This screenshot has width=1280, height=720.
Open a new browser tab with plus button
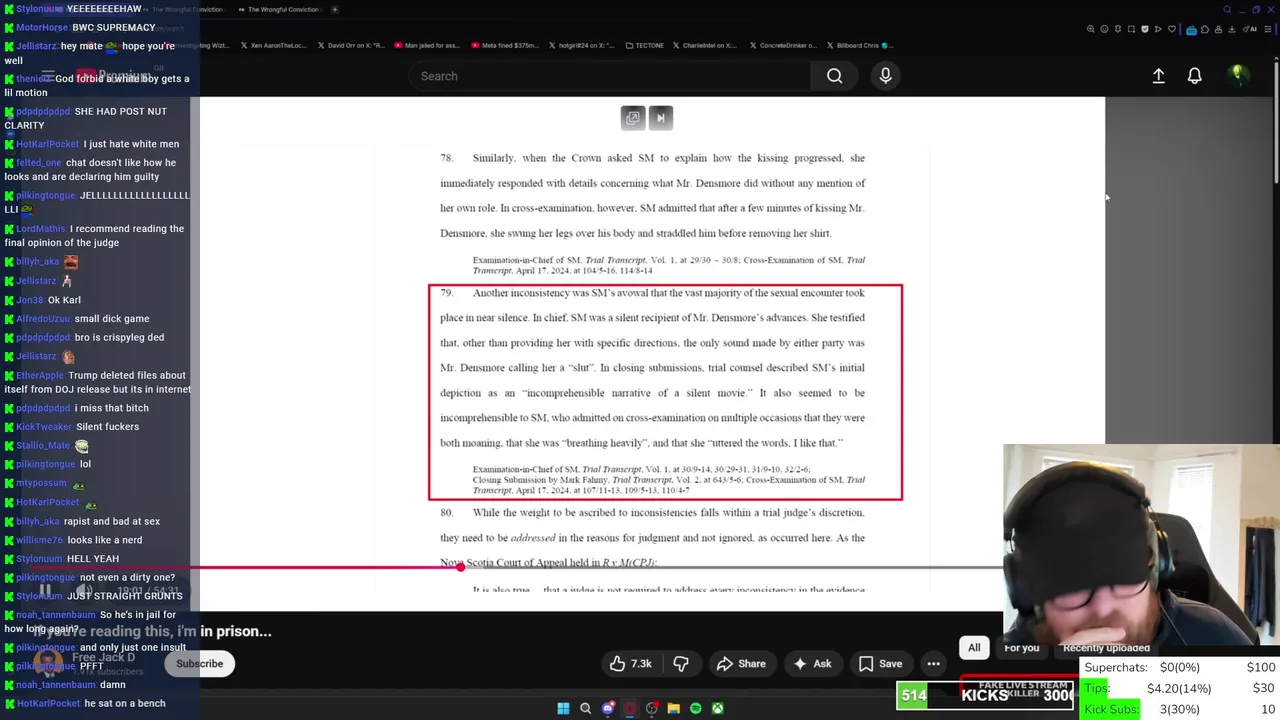tap(334, 10)
